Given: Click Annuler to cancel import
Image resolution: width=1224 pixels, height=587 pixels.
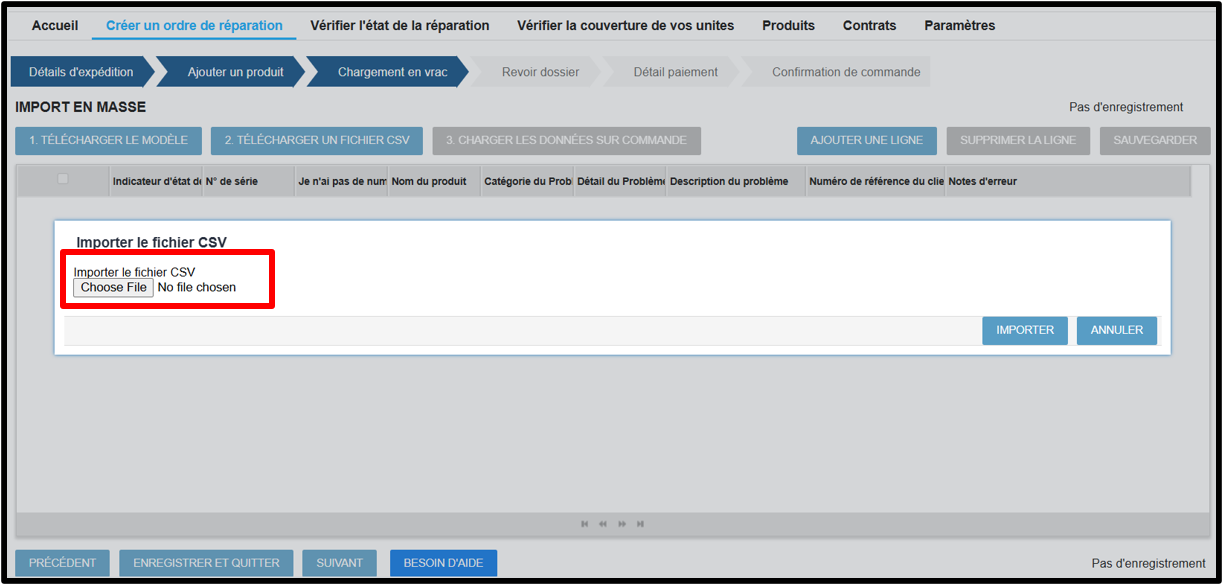Looking at the screenshot, I should (x=1117, y=330).
